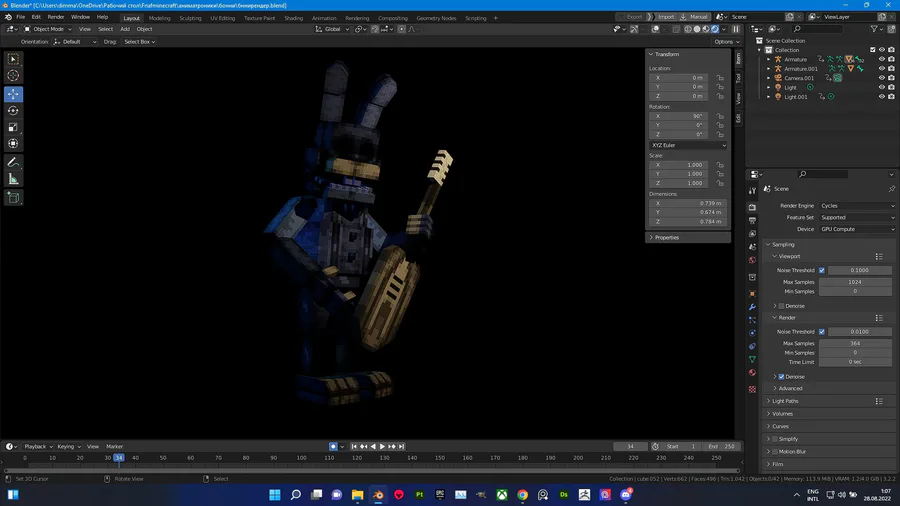Open the Keying timeline menu
This screenshot has width=900, height=506.
point(68,446)
